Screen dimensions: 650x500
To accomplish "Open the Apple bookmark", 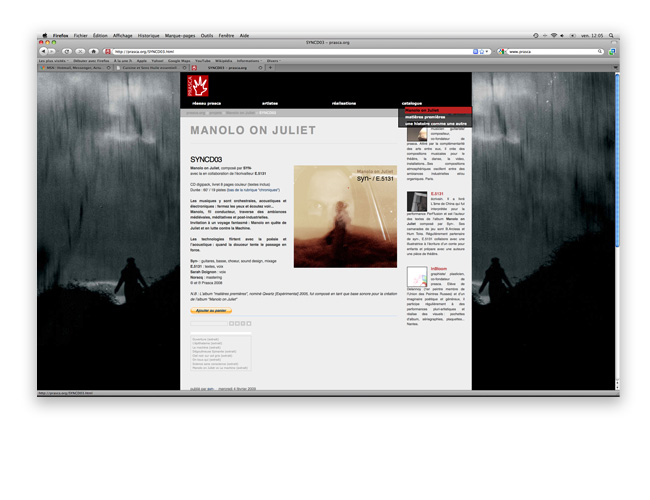I will click(142, 61).
